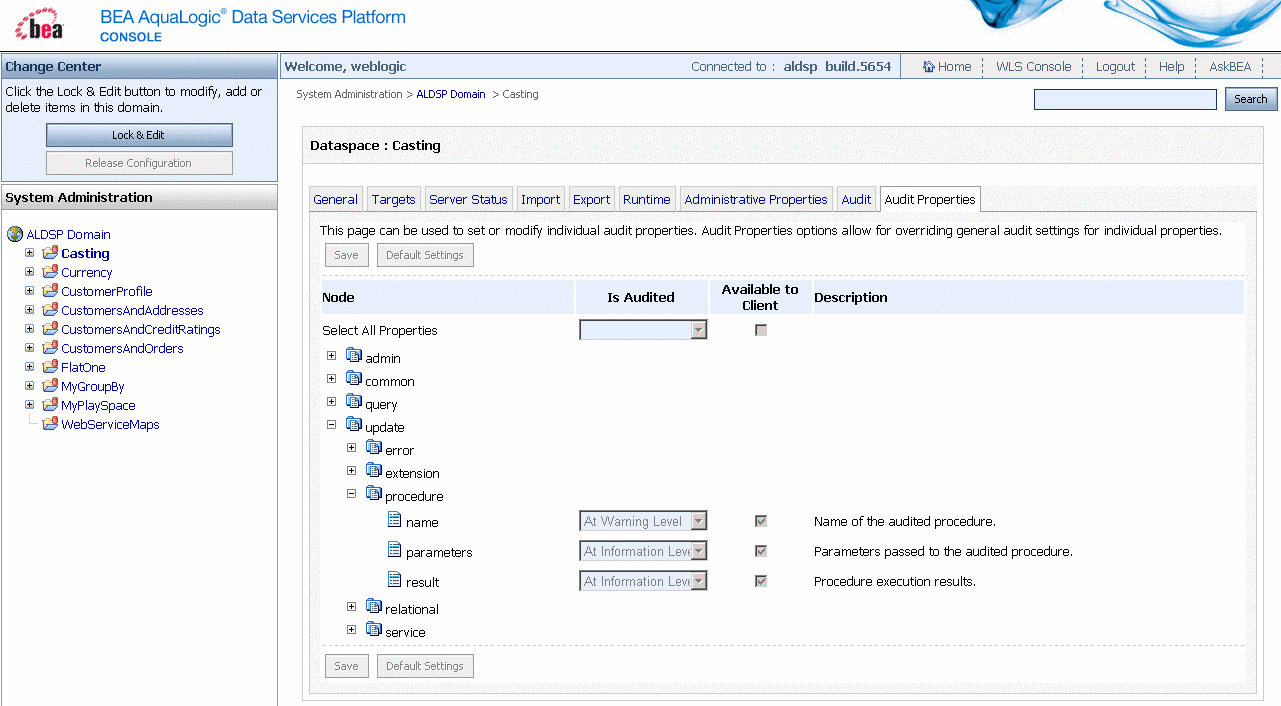Switch to the Runtime tab
Image resolution: width=1281 pixels, height=706 pixels.
(647, 199)
